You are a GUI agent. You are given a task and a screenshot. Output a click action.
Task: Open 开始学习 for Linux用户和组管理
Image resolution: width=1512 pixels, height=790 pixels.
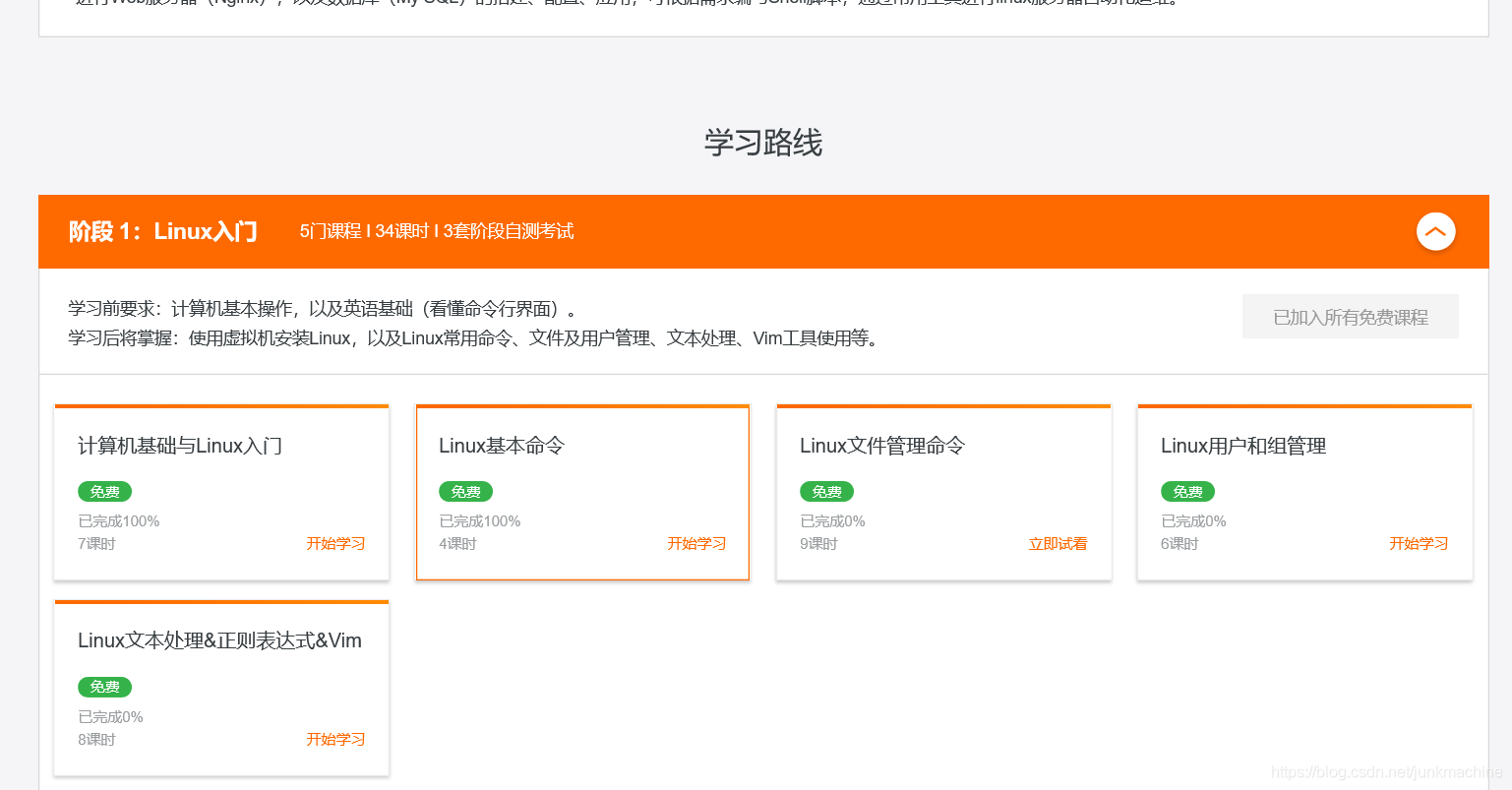click(x=1418, y=543)
